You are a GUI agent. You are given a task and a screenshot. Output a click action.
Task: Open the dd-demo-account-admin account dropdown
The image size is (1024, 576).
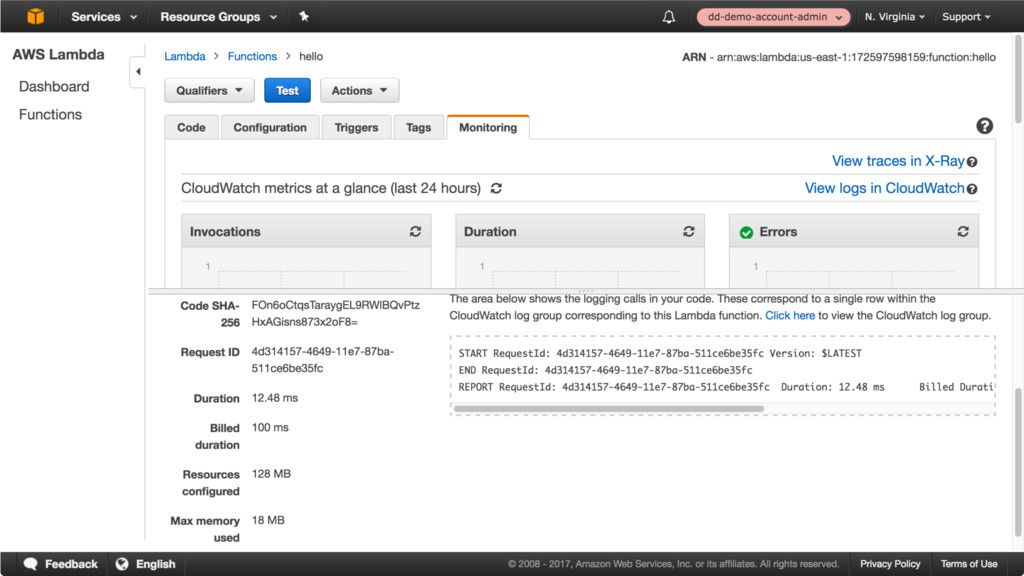tap(773, 17)
